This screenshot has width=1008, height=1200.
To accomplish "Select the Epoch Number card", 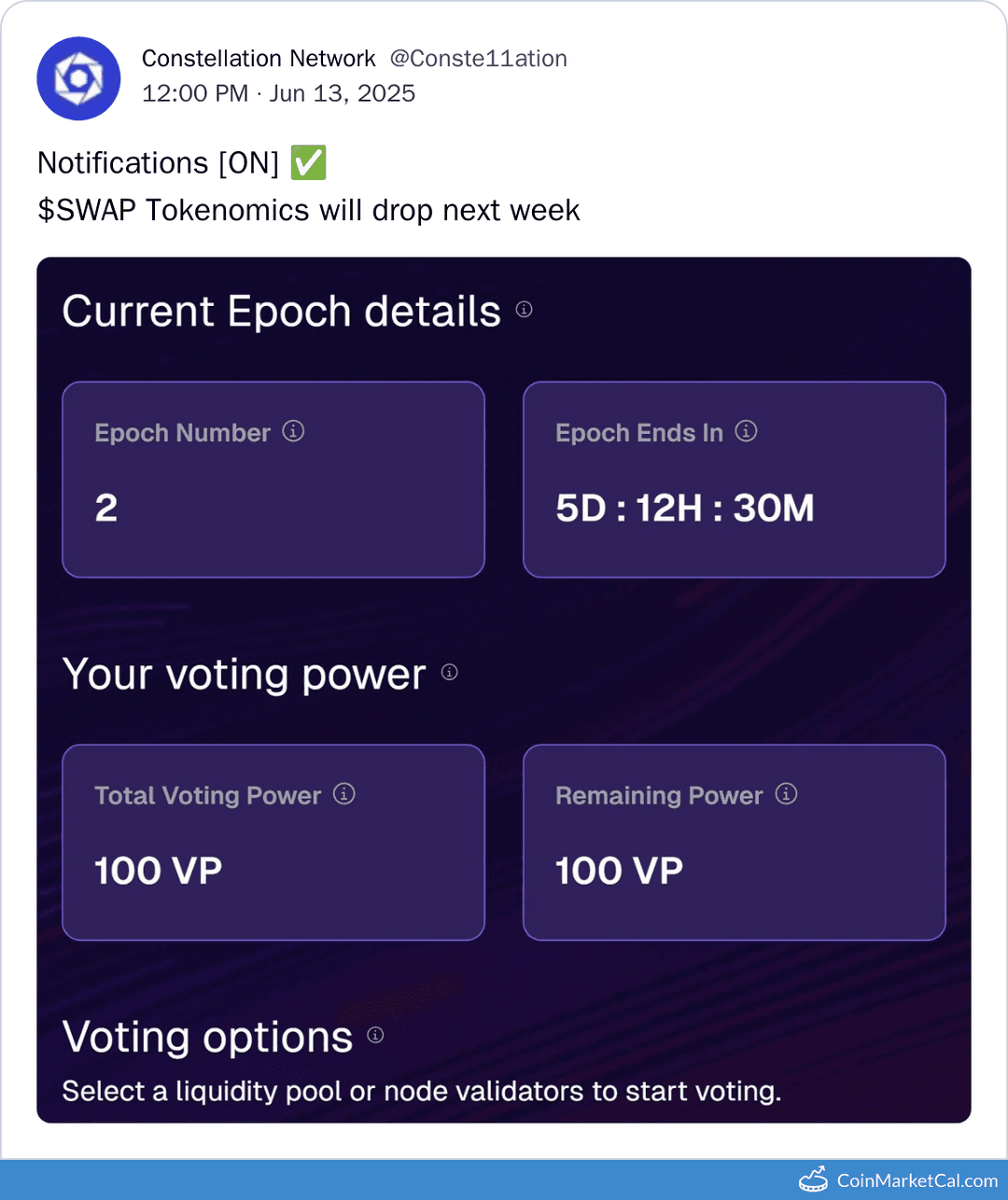I will tap(273, 480).
